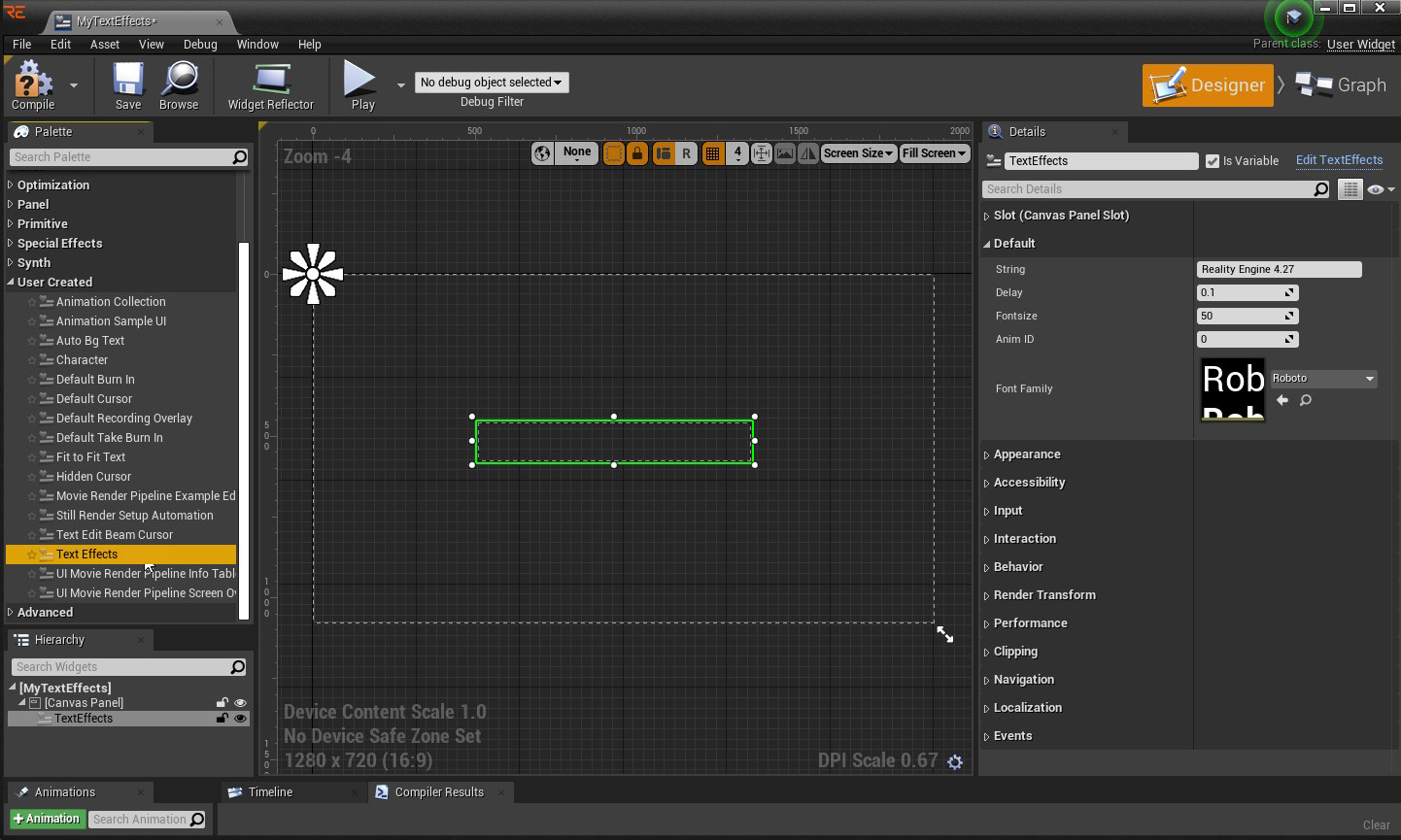Hide the TextEffects widget via its eye icon
Viewport: 1401px width, 840px height.
(x=240, y=719)
